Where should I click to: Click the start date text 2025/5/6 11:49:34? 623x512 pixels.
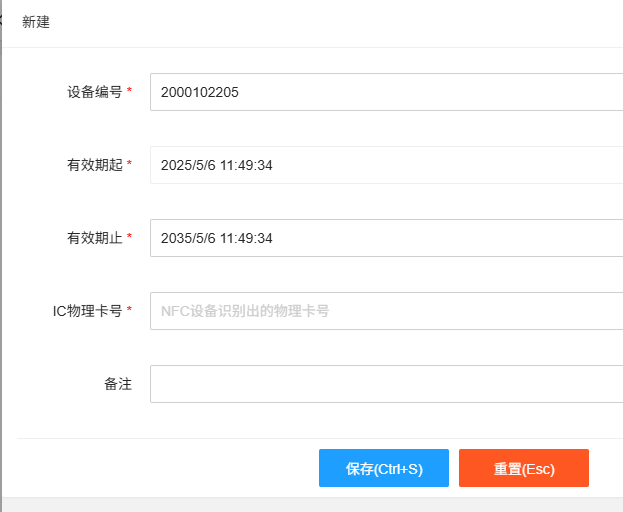(x=216, y=165)
